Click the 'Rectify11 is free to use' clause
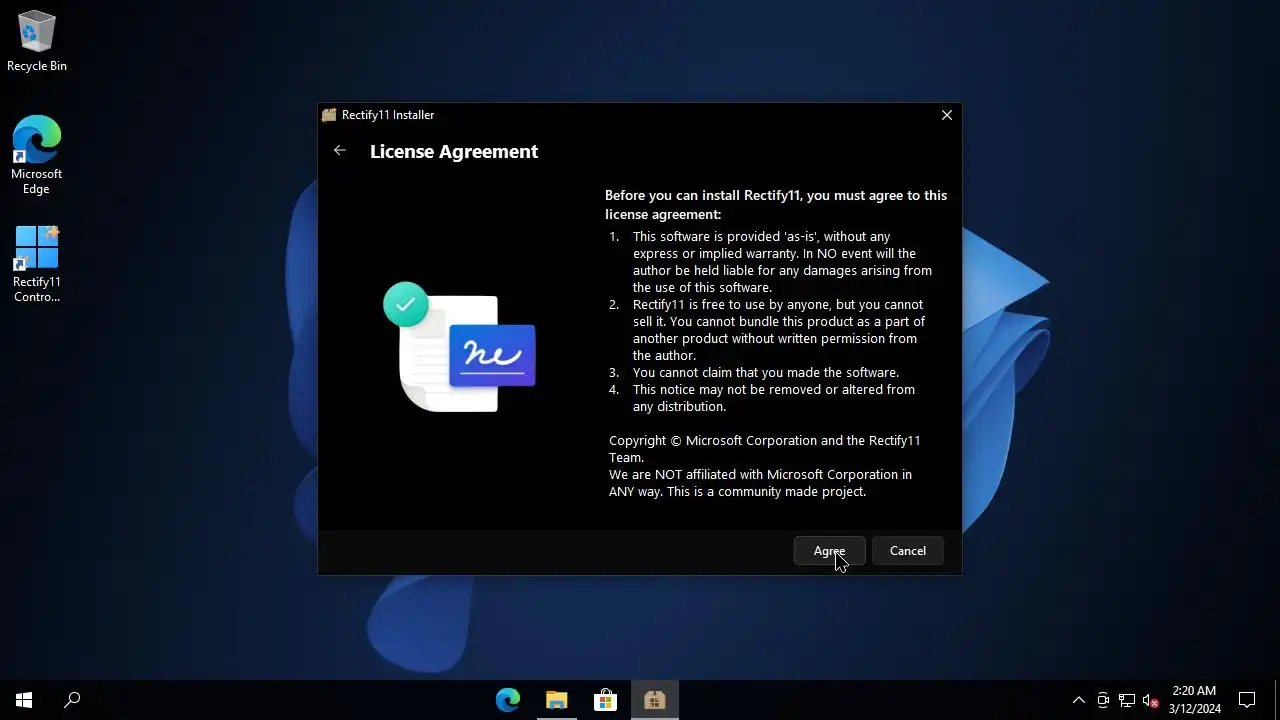The image size is (1280, 720). (x=779, y=330)
